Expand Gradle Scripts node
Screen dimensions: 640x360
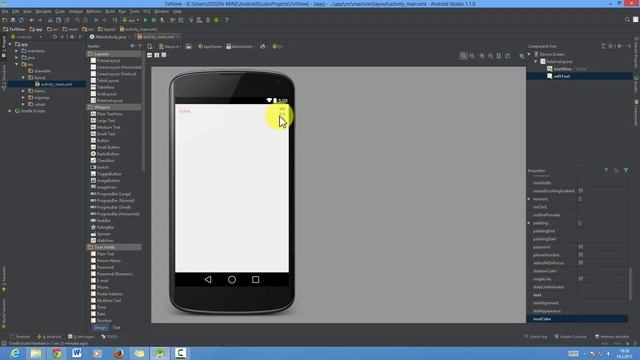tap(10, 111)
